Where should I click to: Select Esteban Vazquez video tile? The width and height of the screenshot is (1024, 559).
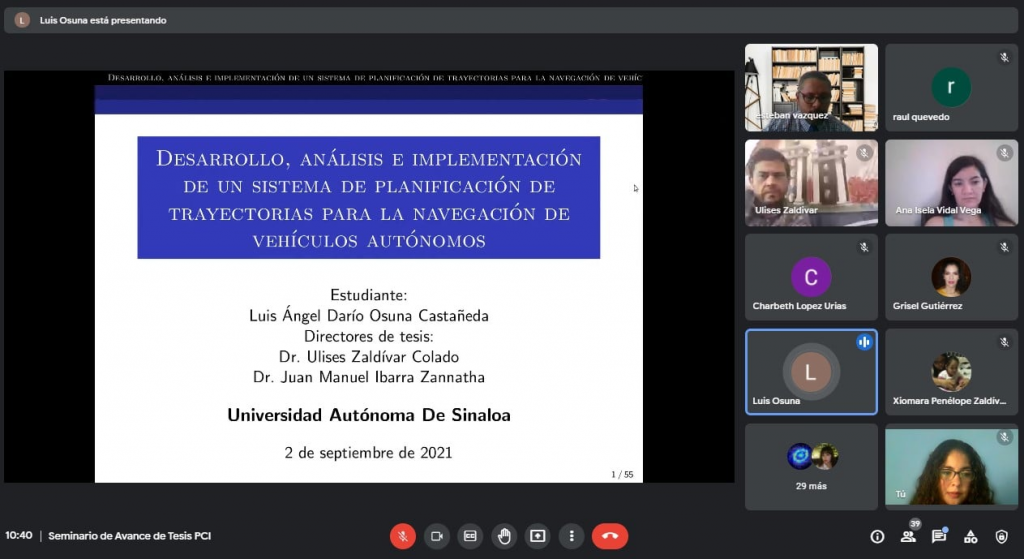pyautogui.click(x=811, y=88)
